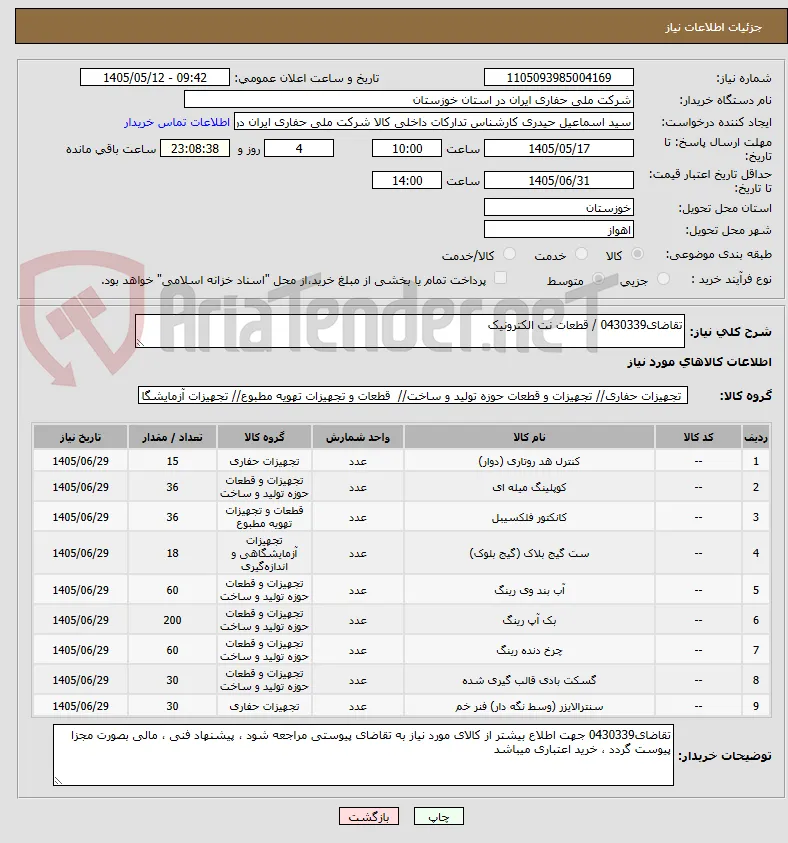
Task: Click item name آب بند وی رینگ
Action: [x=529, y=590]
